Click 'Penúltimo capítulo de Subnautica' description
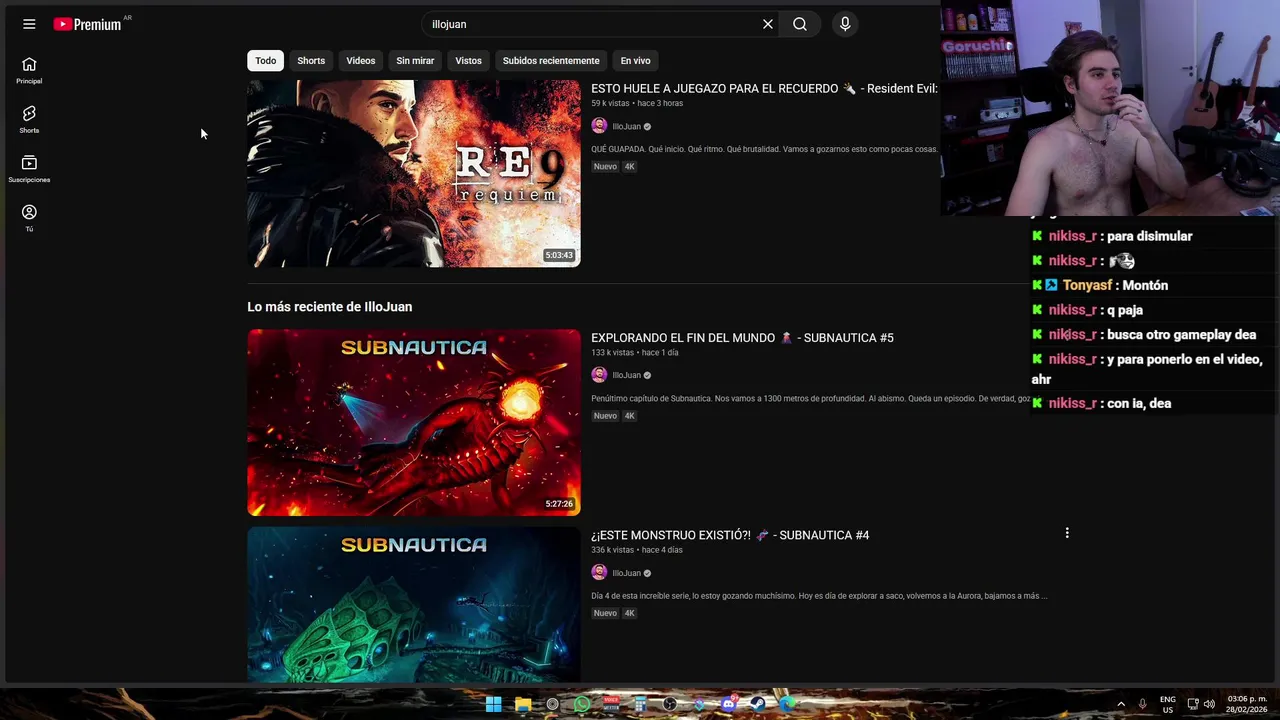The image size is (1280, 720). [x=810, y=399]
